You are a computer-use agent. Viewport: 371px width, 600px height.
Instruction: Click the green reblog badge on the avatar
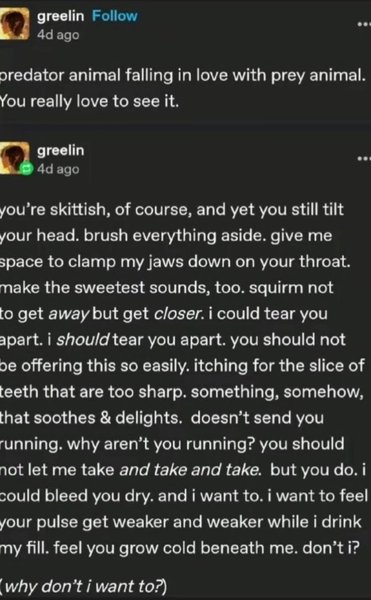click(x=27, y=169)
